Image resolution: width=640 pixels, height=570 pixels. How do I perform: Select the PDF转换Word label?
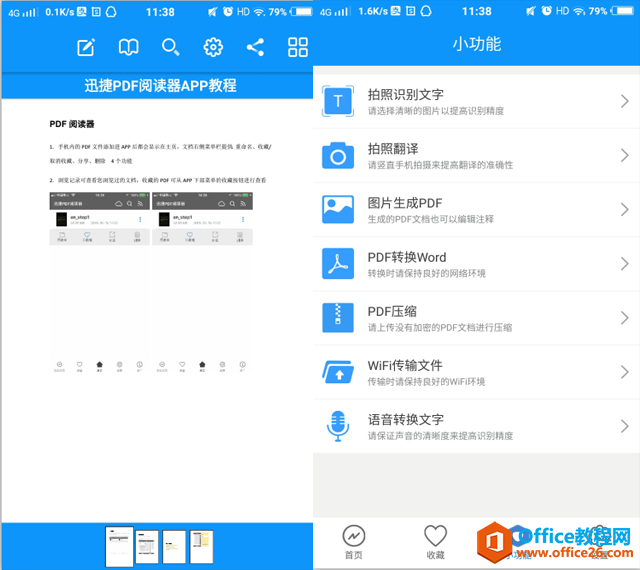pos(407,257)
